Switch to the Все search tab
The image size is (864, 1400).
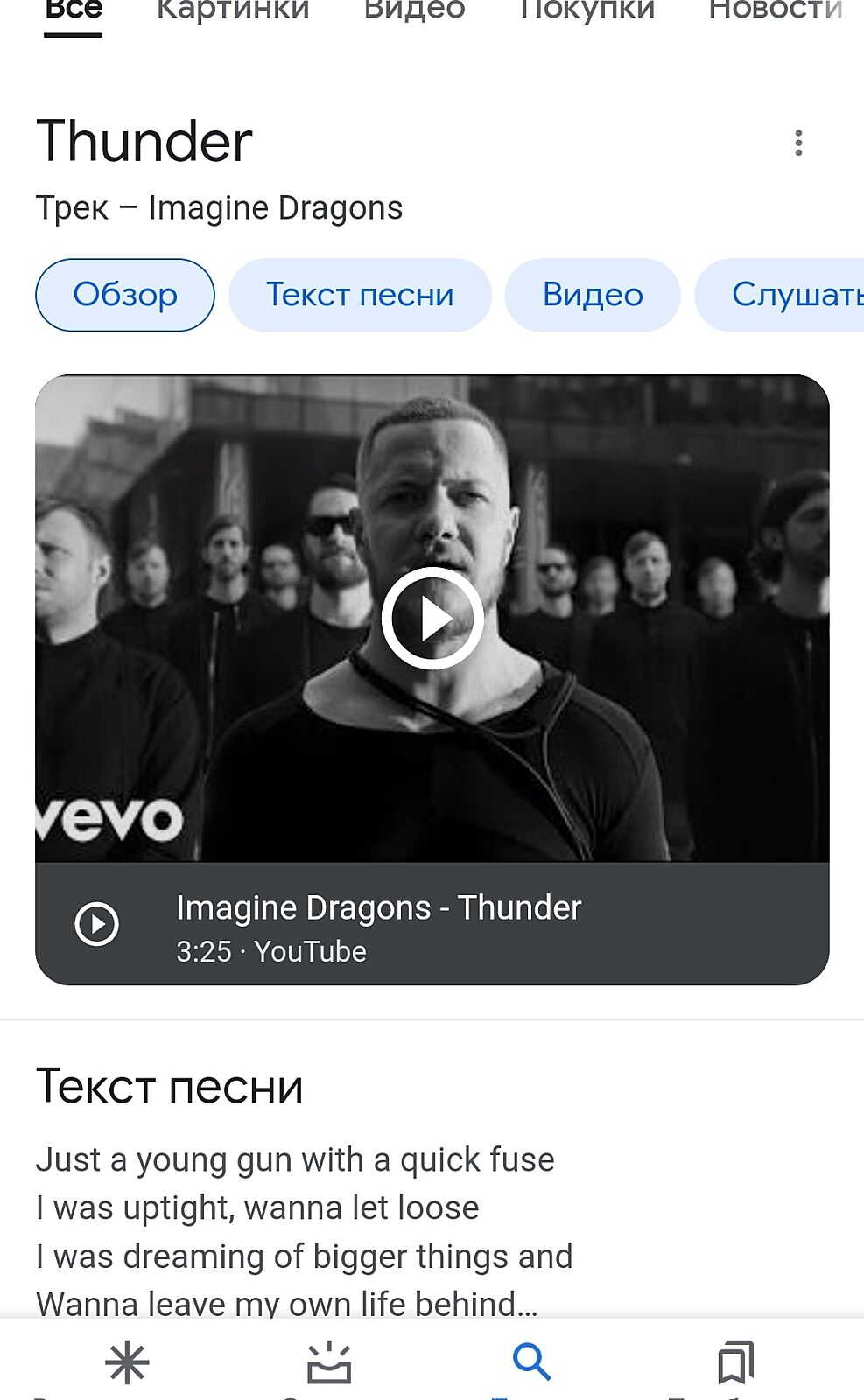coord(74,10)
